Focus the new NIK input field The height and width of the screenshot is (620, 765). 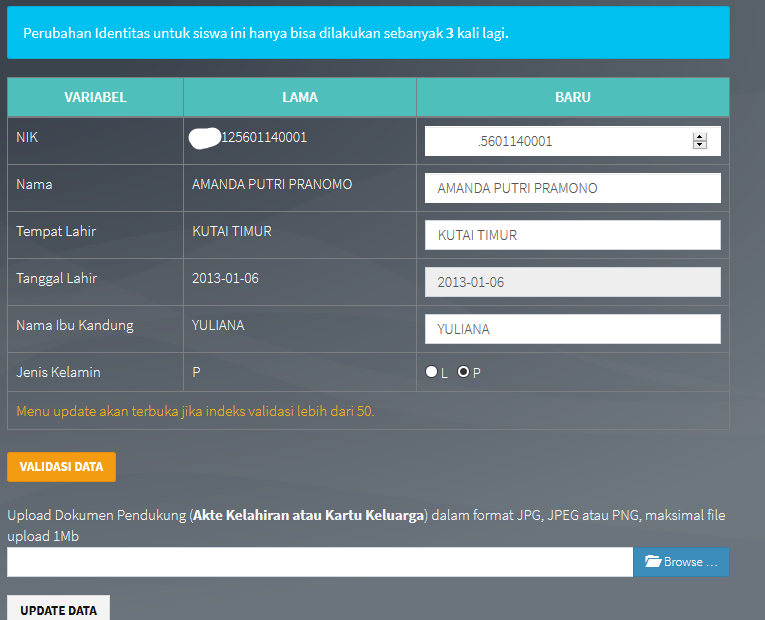[x=573, y=141]
